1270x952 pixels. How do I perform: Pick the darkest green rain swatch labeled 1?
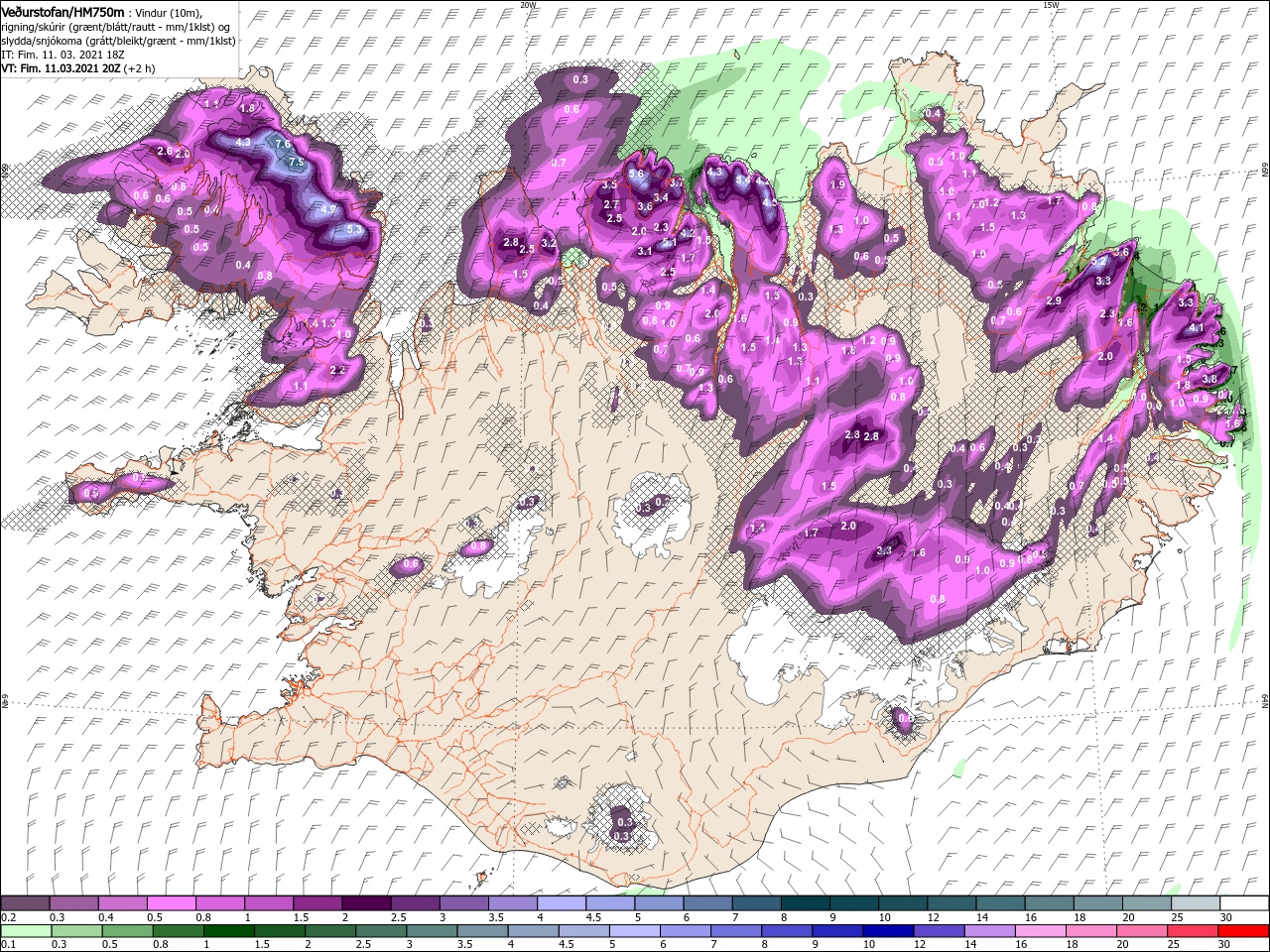(x=228, y=930)
